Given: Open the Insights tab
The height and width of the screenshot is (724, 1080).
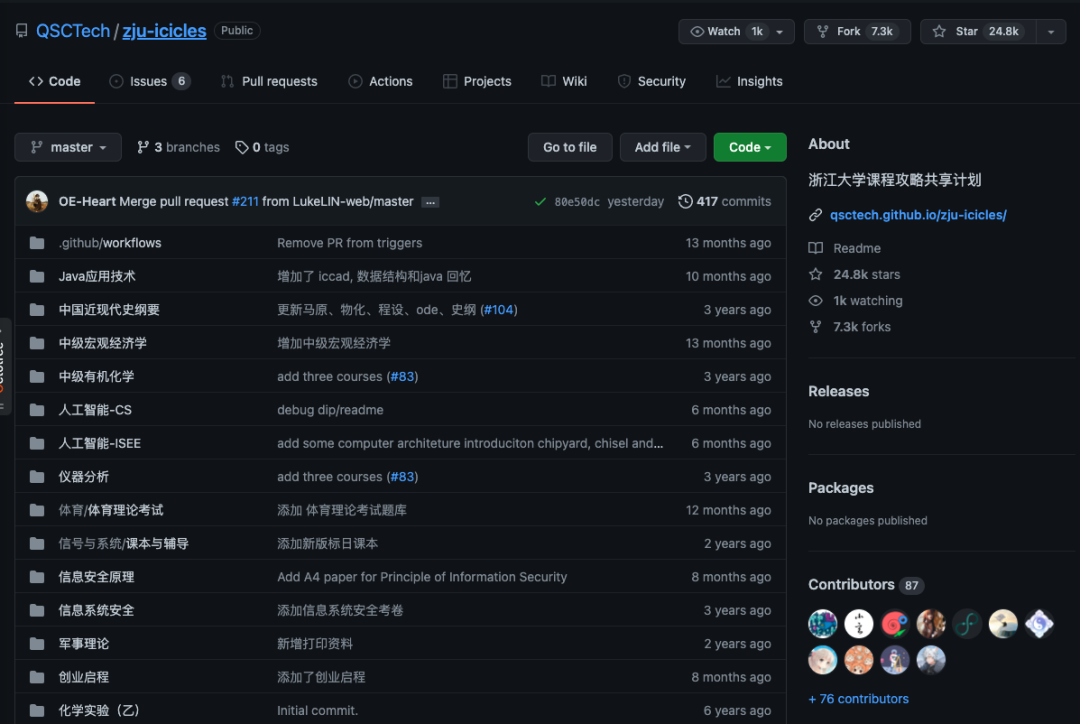Looking at the screenshot, I should coord(749,81).
